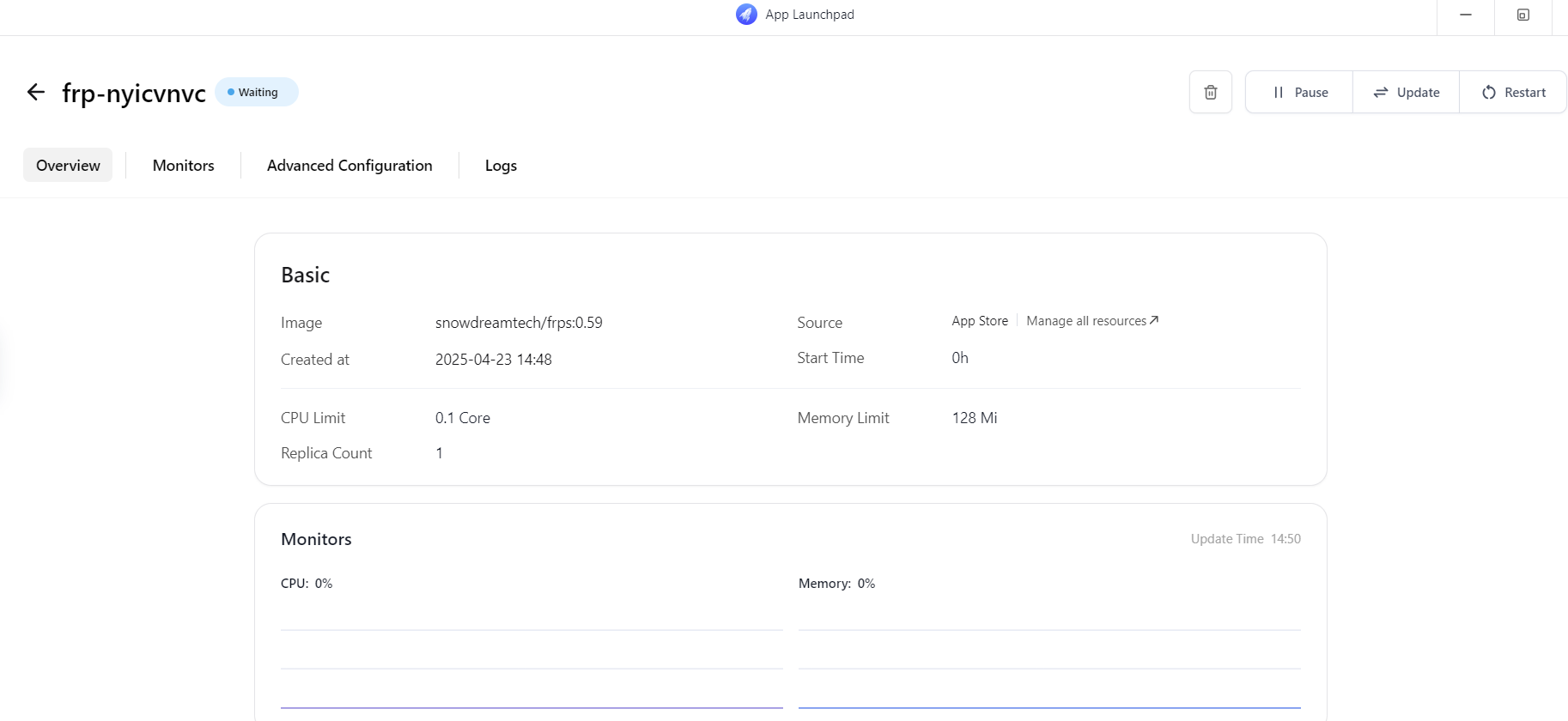This screenshot has height=721, width=1568.
Task: View the Logs tab
Action: coord(501,166)
